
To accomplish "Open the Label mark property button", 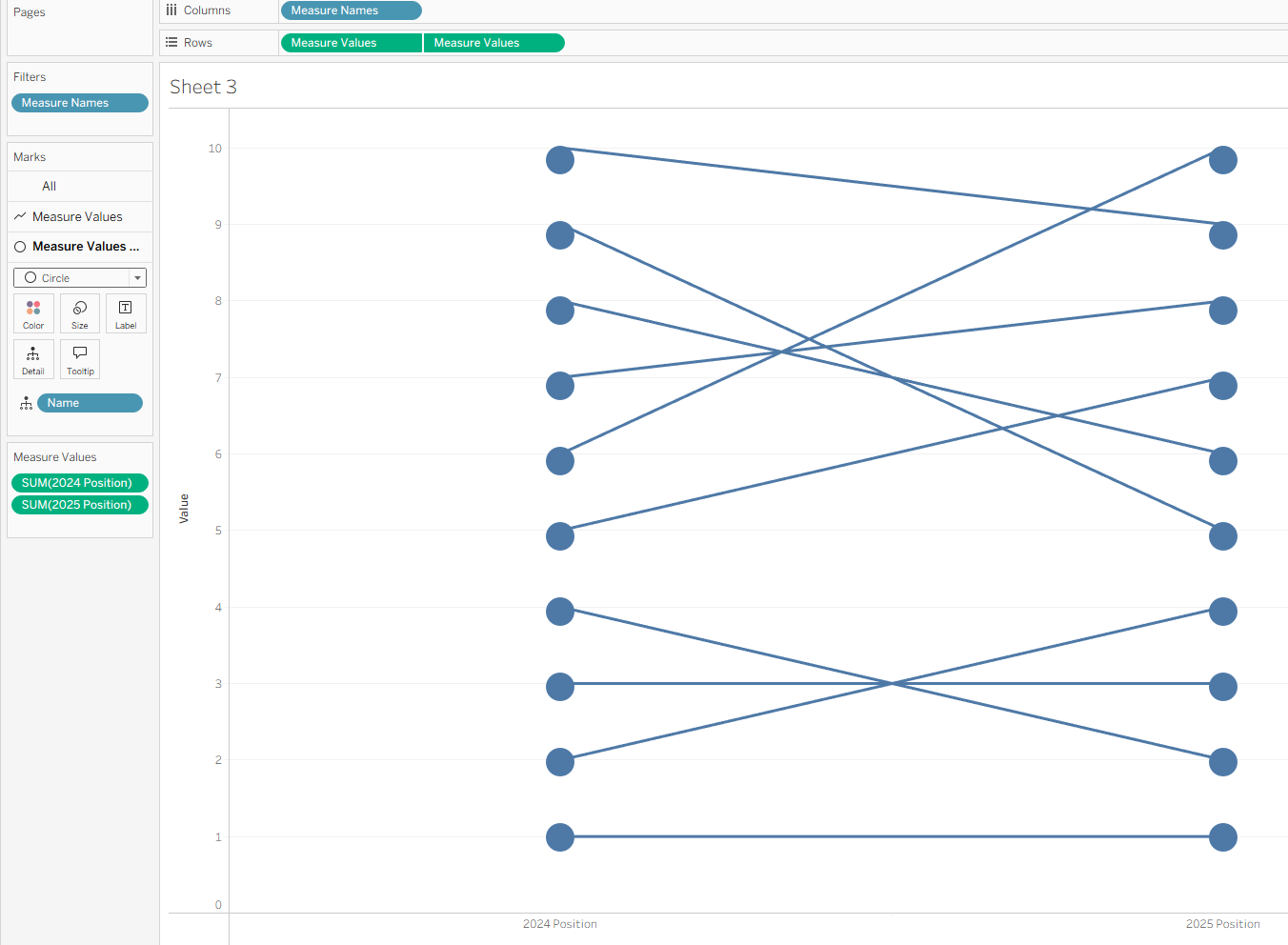I will click(126, 313).
